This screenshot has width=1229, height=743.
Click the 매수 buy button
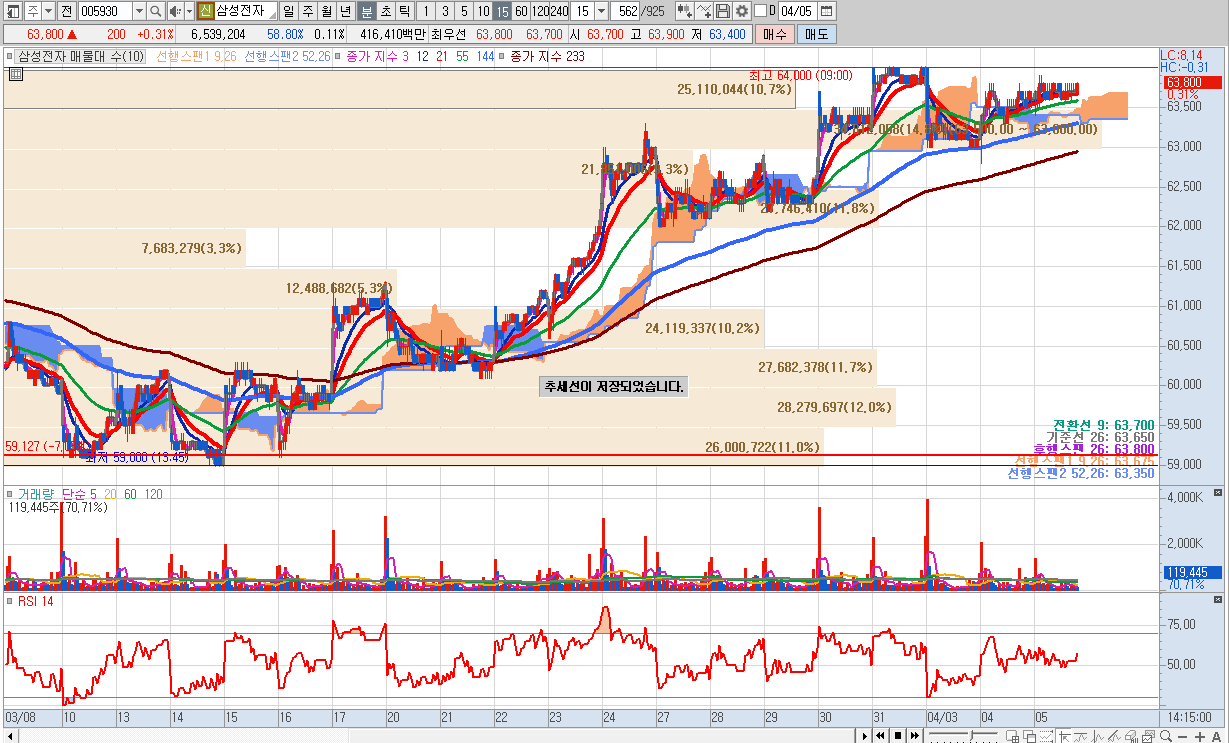coord(774,34)
